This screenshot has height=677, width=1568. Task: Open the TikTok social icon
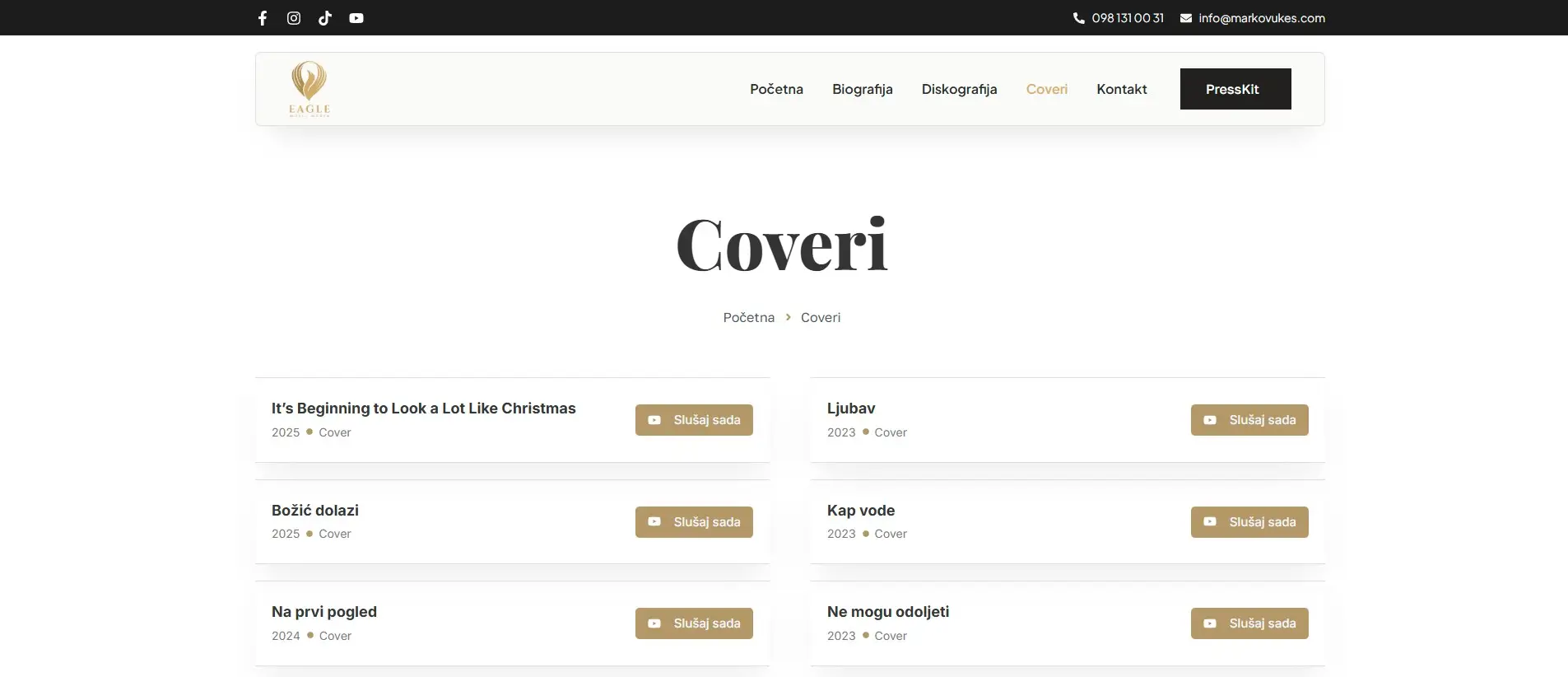(325, 18)
